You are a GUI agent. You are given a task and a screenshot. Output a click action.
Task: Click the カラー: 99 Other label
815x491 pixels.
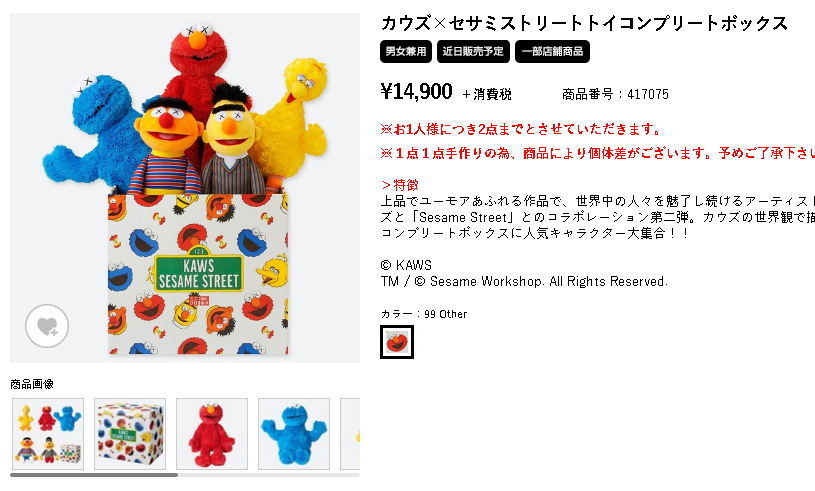424,314
